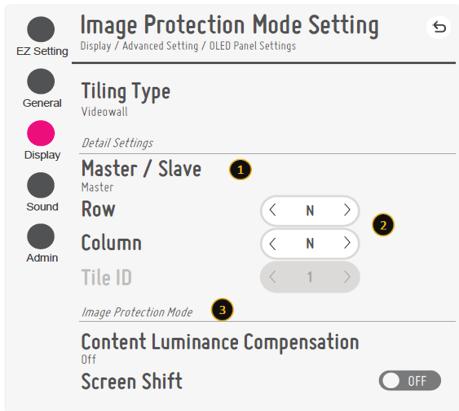Screen dimensions: 459x411
Task: Click the Tile ID right chevron
Action: point(347,277)
